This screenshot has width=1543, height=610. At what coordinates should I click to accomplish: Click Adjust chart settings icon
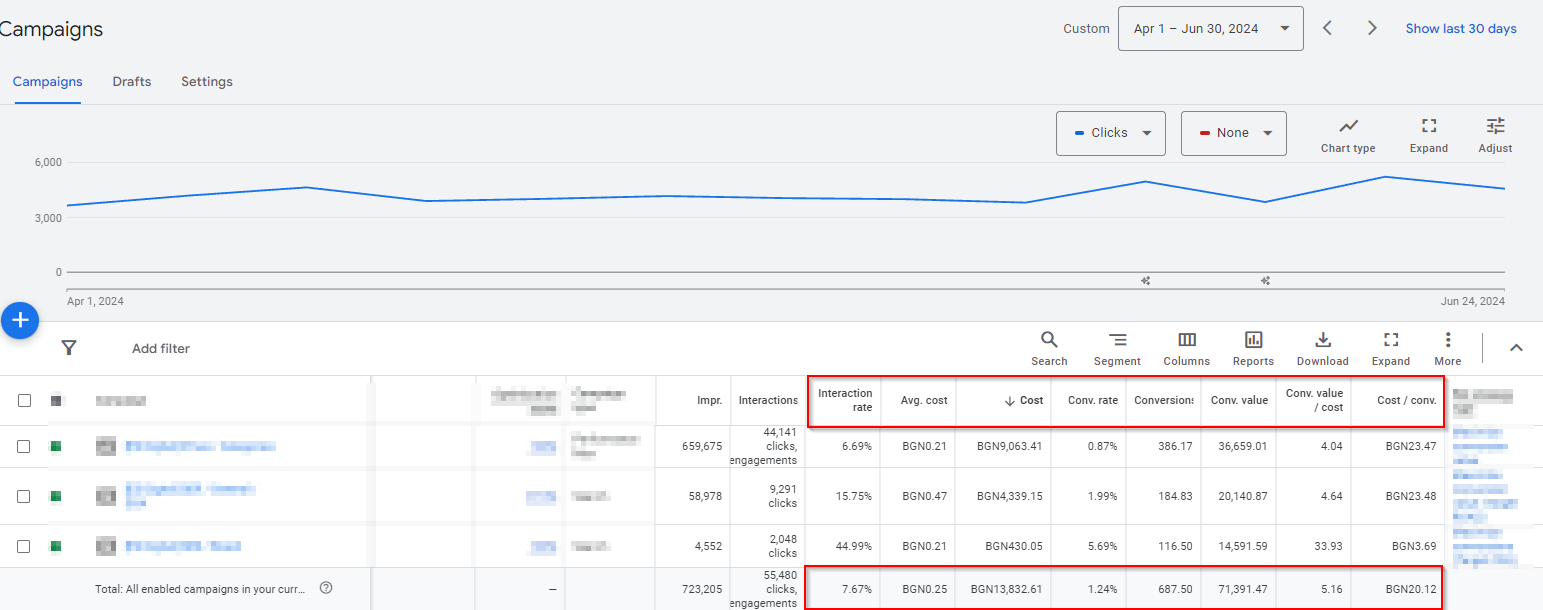pyautogui.click(x=1495, y=135)
